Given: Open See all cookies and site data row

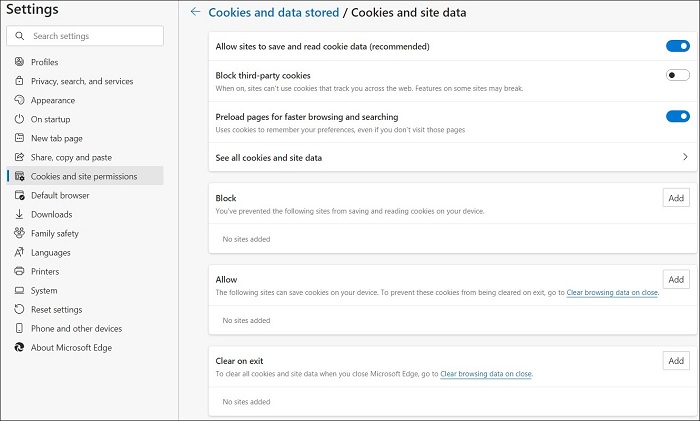Looking at the screenshot, I should 452,157.
